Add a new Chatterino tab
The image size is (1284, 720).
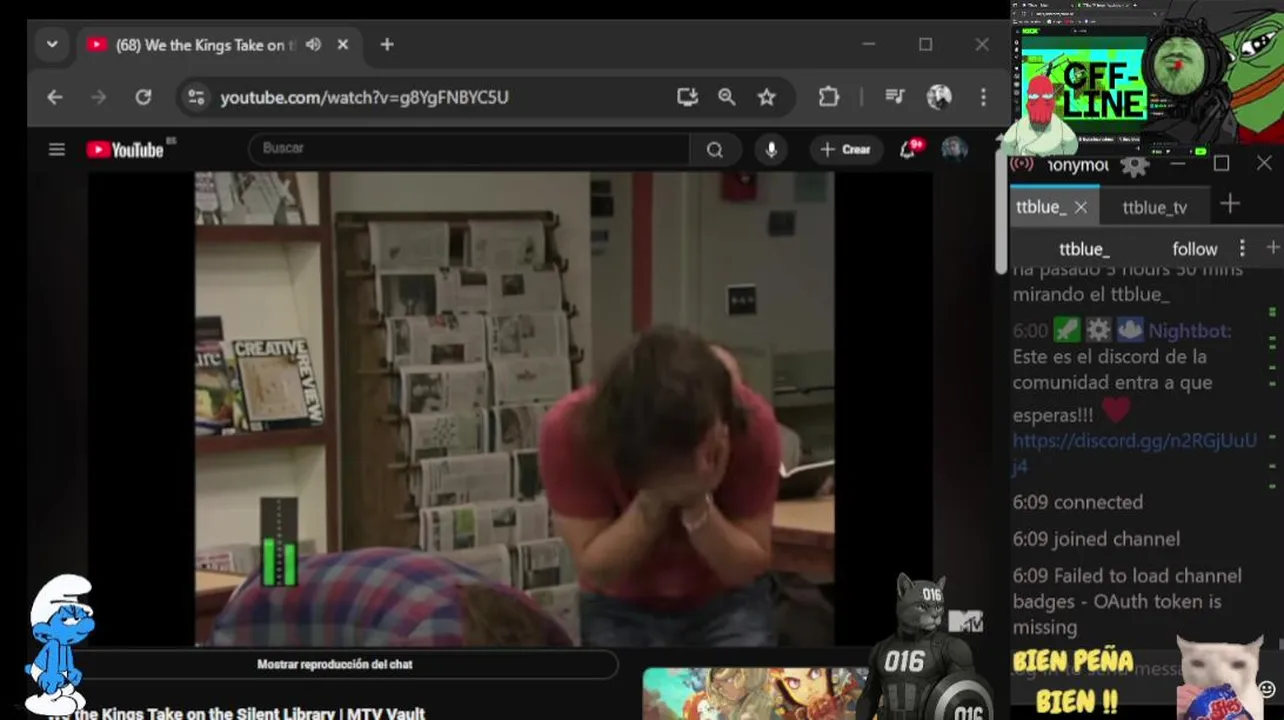point(1230,204)
